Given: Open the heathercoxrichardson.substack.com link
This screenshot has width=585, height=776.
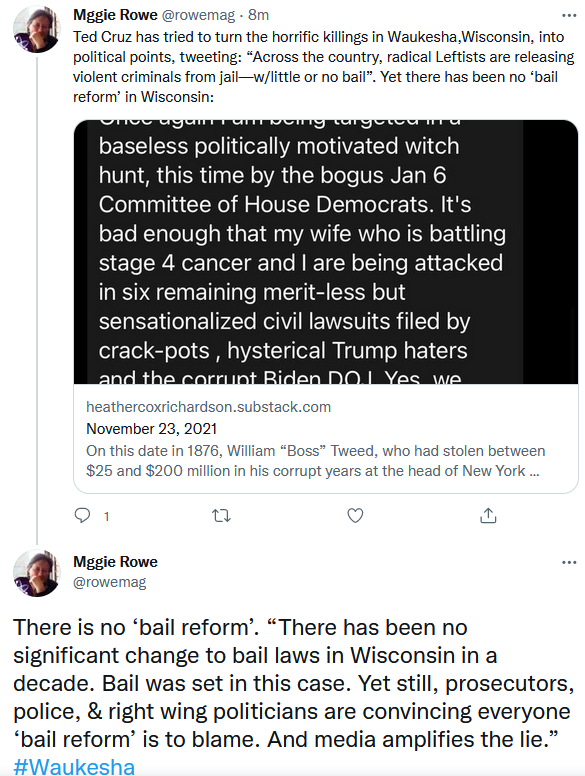Looking at the screenshot, I should pos(208,407).
